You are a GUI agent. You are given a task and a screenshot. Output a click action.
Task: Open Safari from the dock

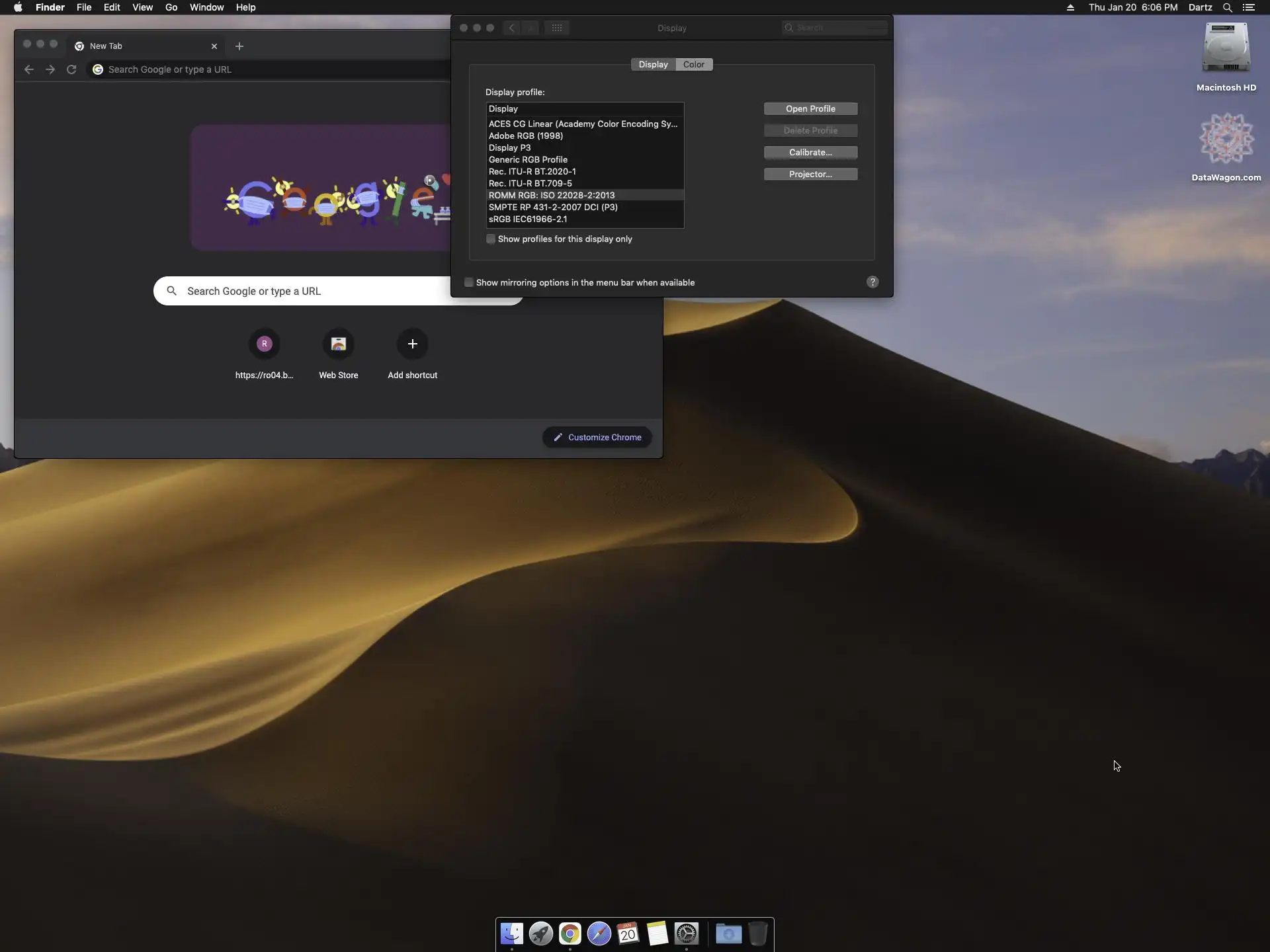point(599,933)
